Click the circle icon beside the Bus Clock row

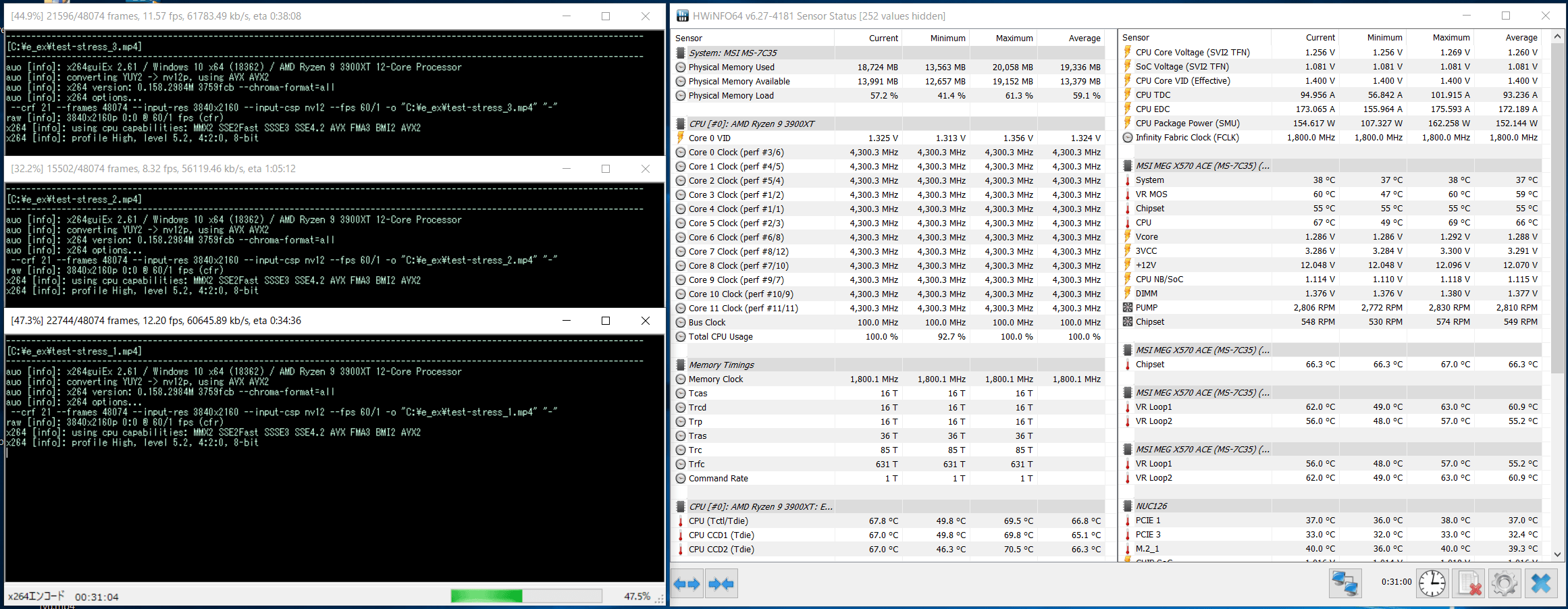tap(681, 322)
